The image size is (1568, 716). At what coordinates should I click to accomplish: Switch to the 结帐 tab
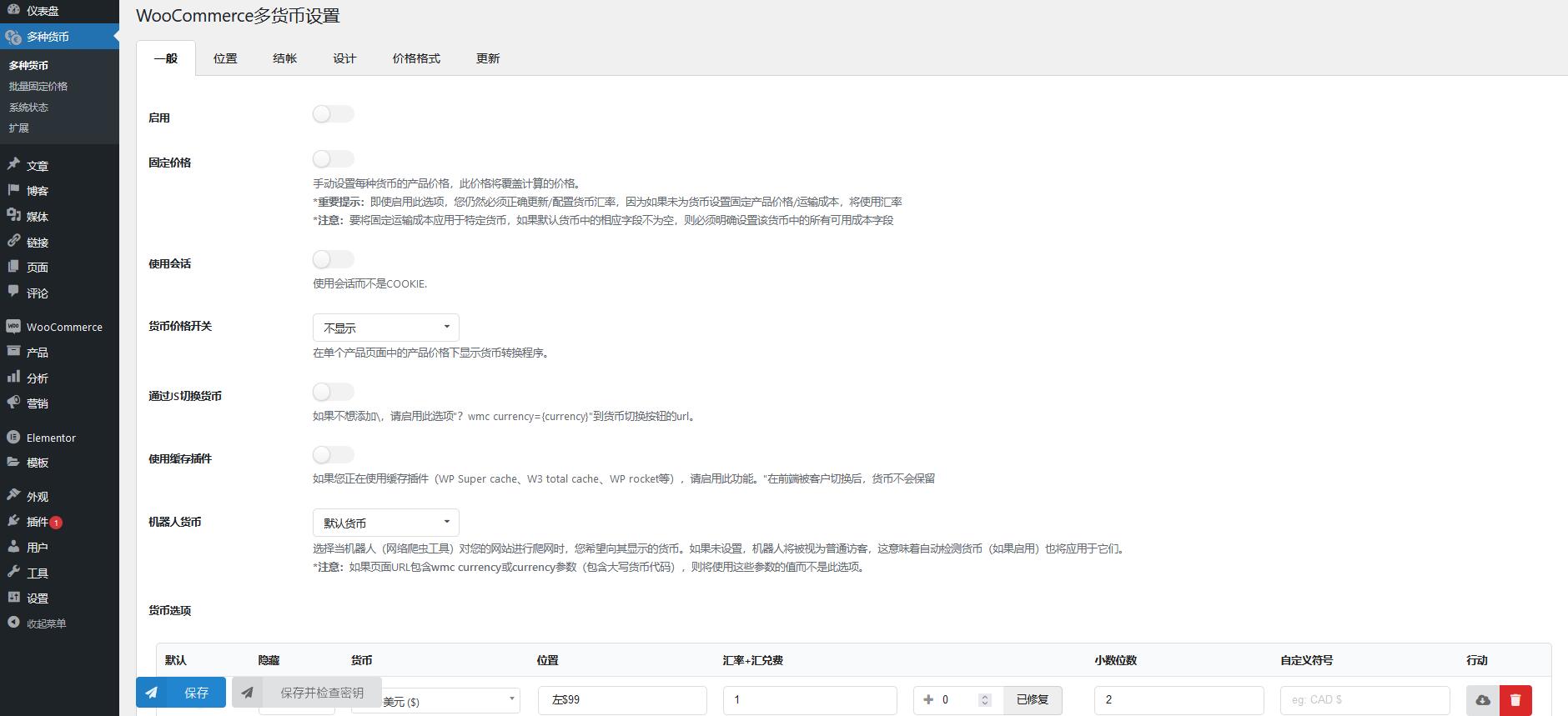point(284,58)
